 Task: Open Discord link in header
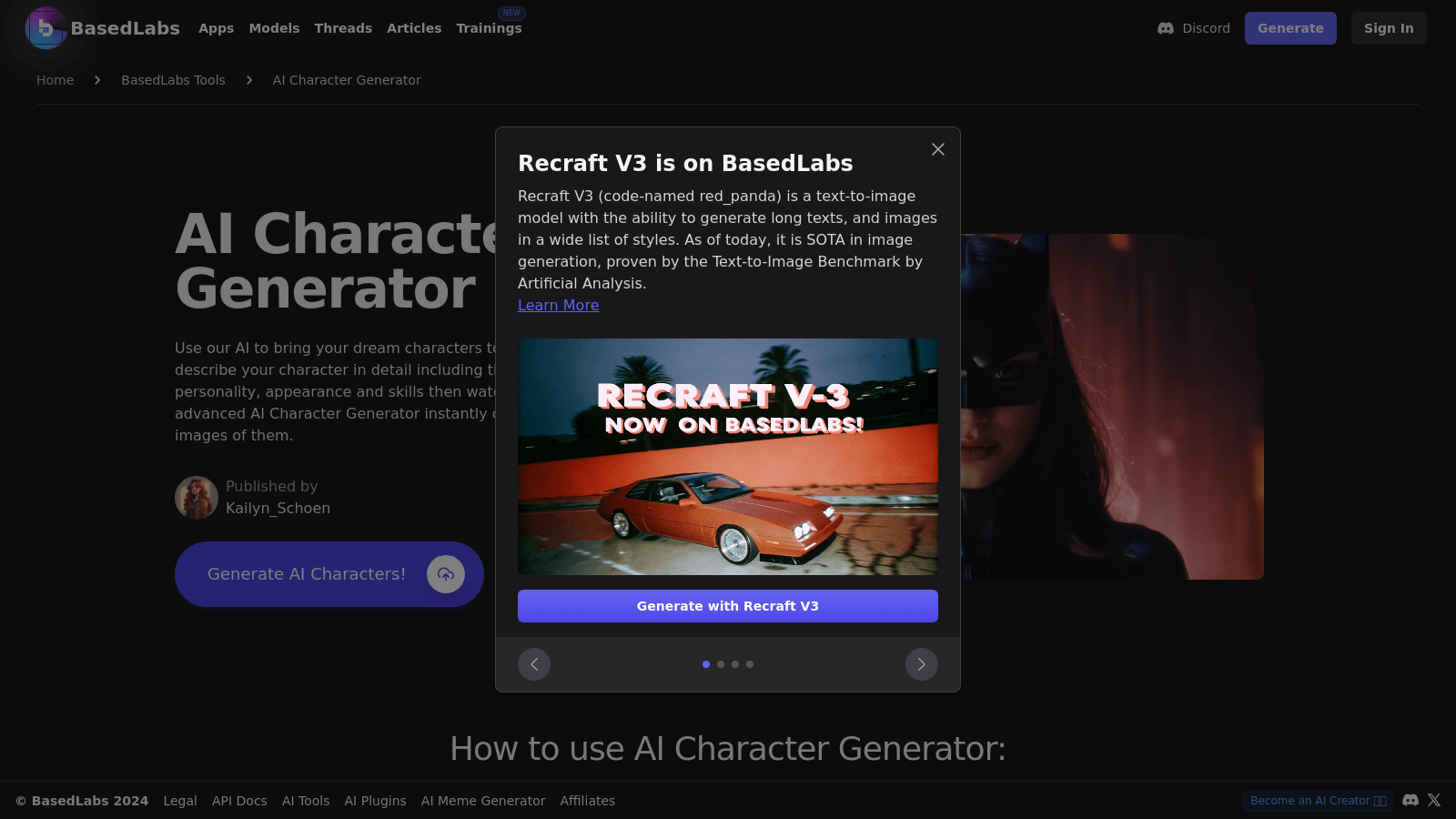pyautogui.click(x=1193, y=28)
